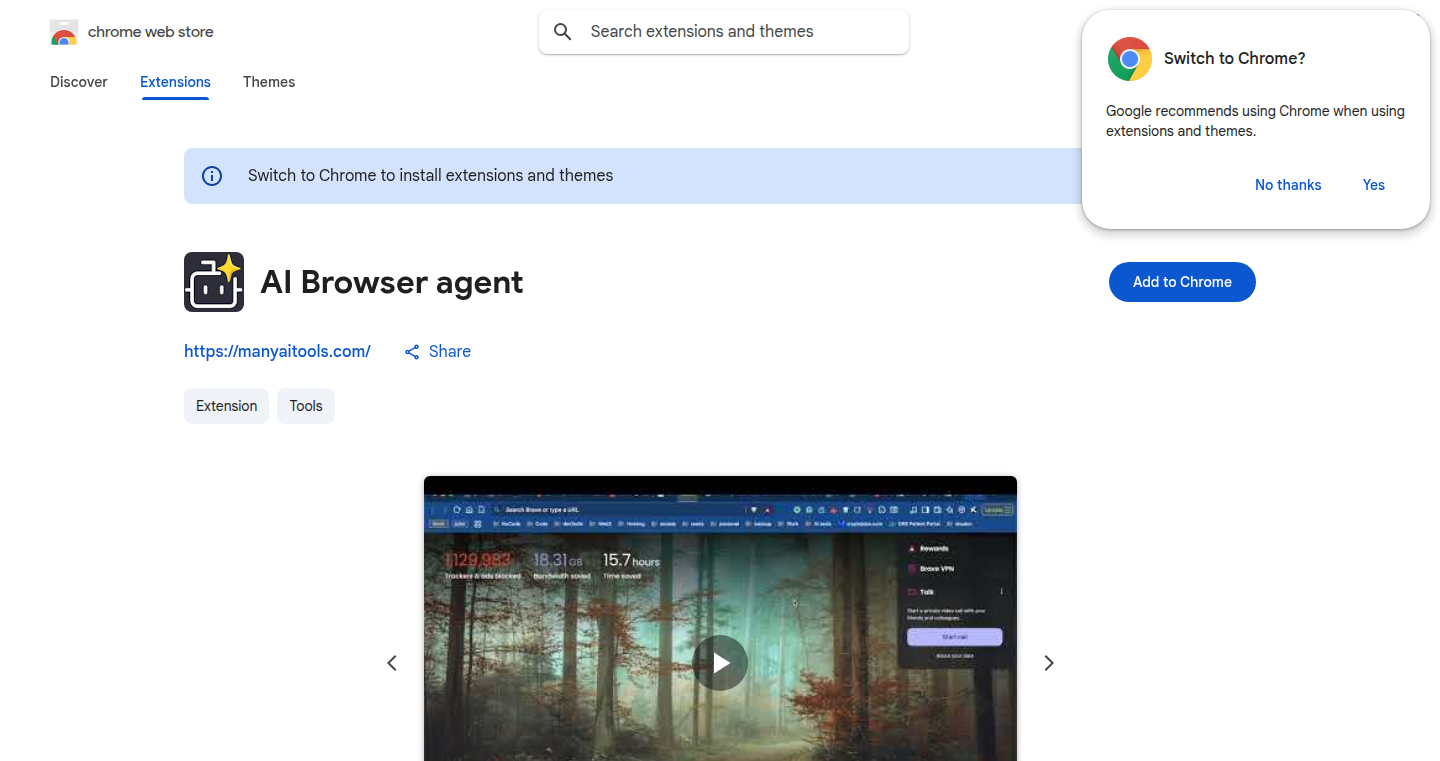Screen dimensions: 1440x761
Task: Click the chrome web store title text
Action: tap(151, 32)
